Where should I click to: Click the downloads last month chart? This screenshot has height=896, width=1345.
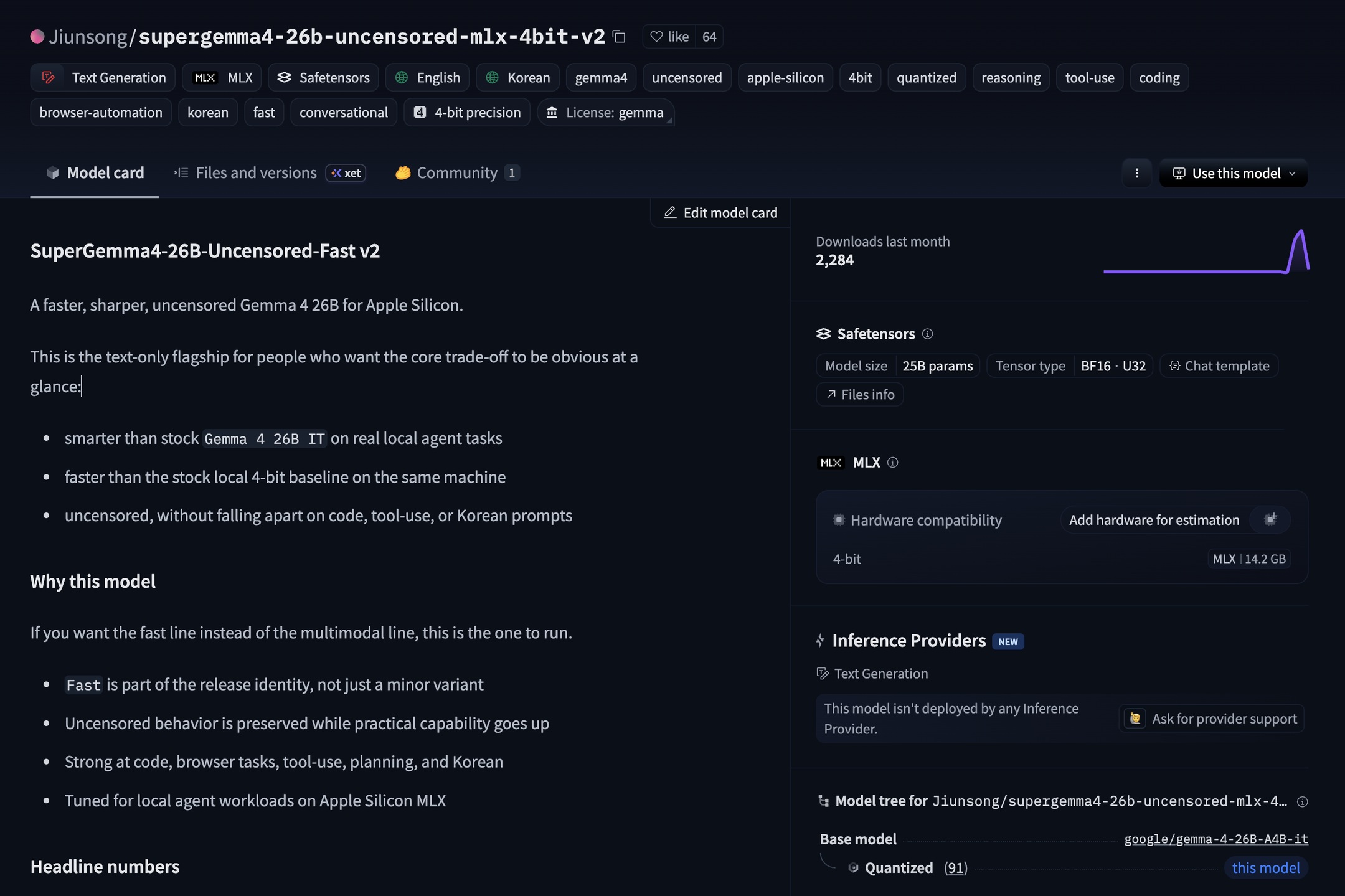tap(1207, 252)
